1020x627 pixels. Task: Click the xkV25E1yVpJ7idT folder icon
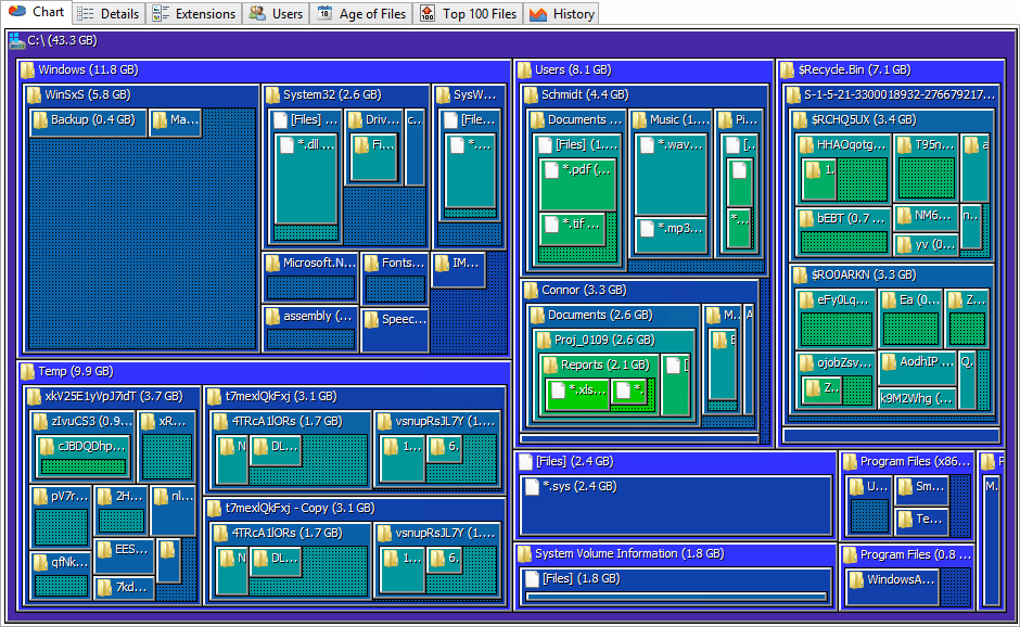pyautogui.click(x=34, y=397)
